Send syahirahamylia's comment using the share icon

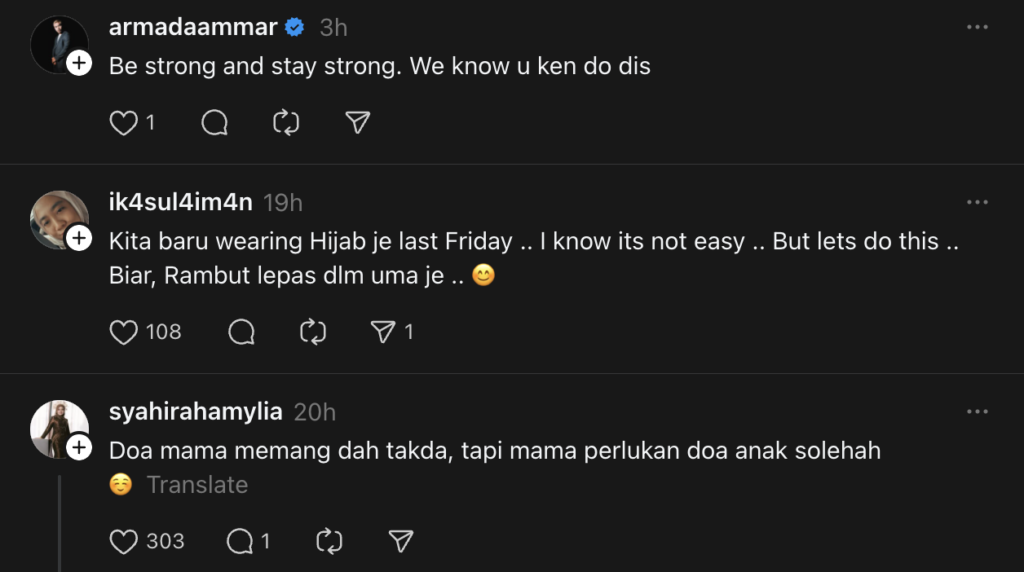click(400, 542)
